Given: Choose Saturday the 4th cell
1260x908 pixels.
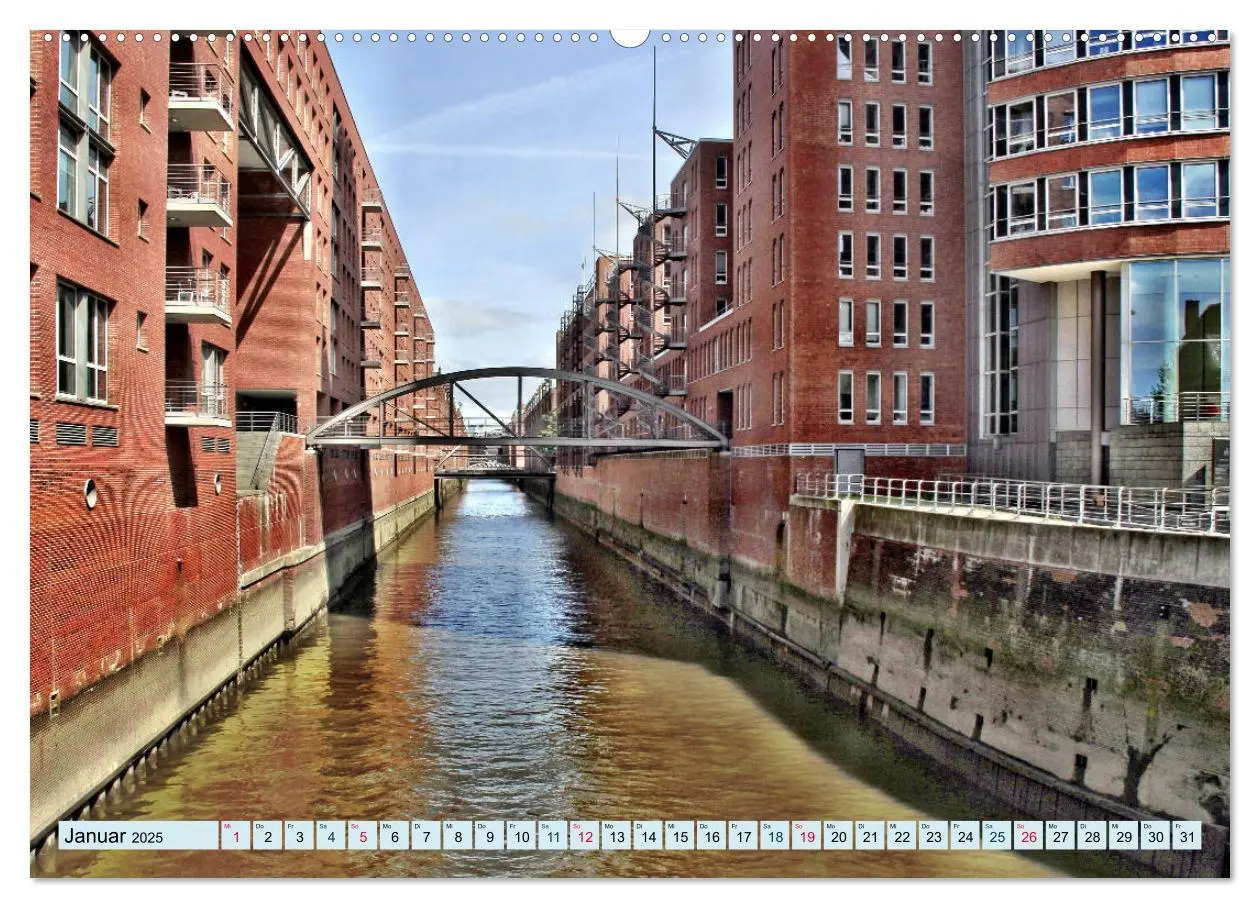Looking at the screenshot, I should [331, 836].
